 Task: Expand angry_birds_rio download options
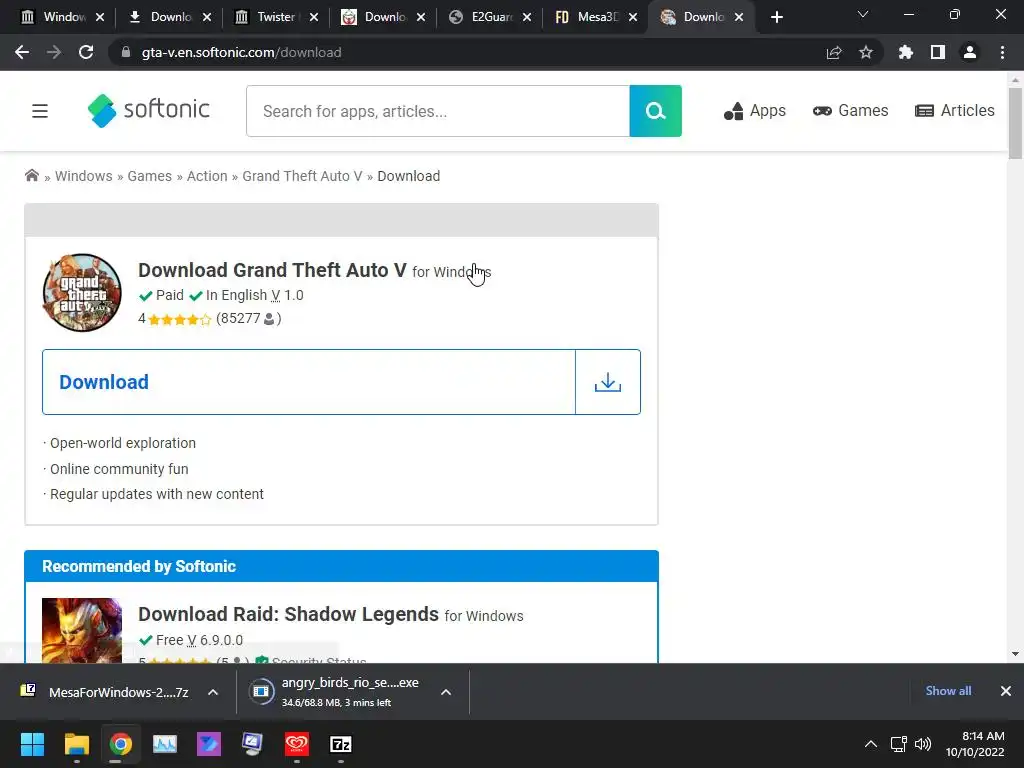coord(446,692)
